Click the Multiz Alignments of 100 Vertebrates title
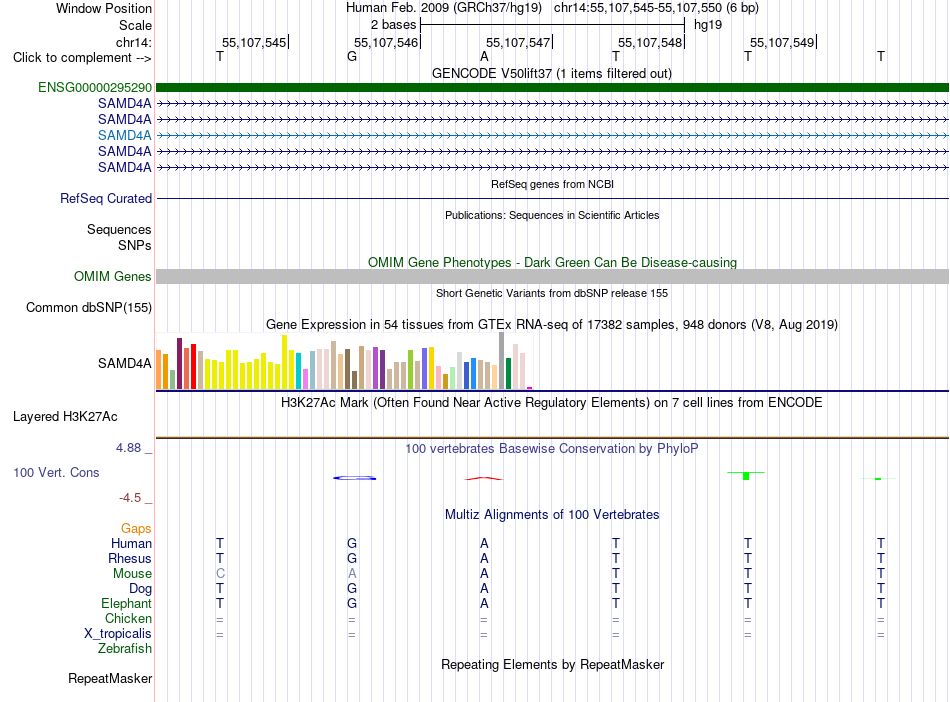The height and width of the screenshot is (702, 950). 552,514
